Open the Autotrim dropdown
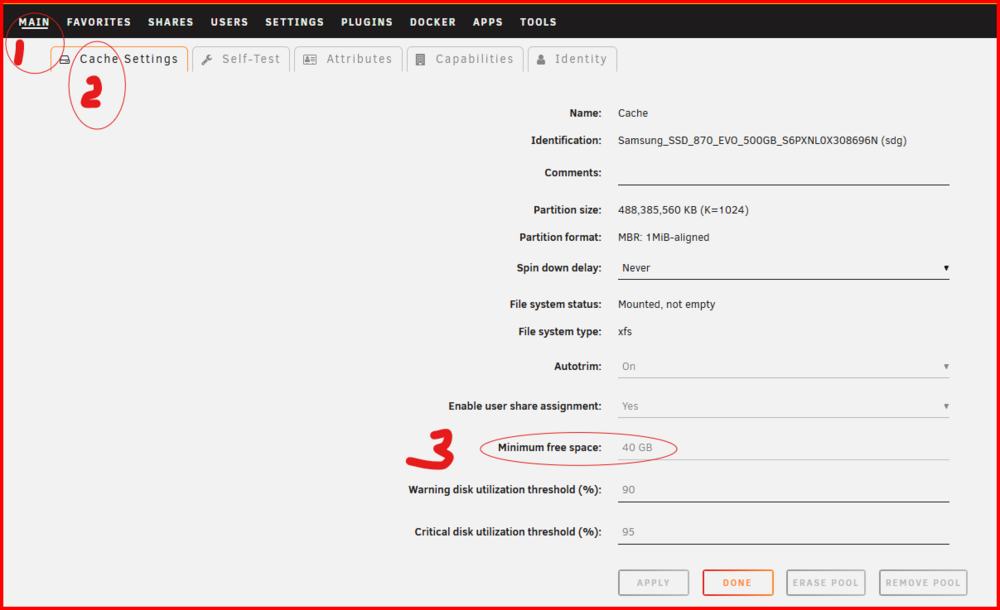Image resolution: width=1000 pixels, height=610 pixels. (783, 366)
